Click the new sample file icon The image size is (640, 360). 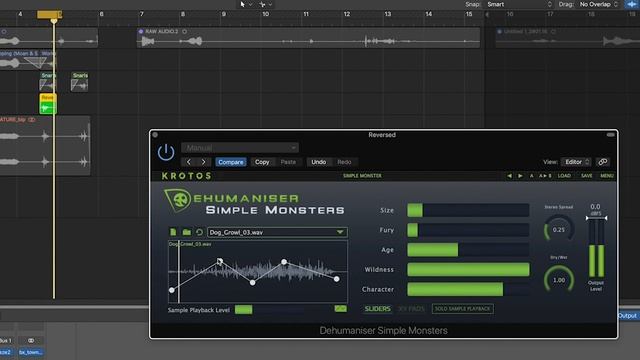173,232
